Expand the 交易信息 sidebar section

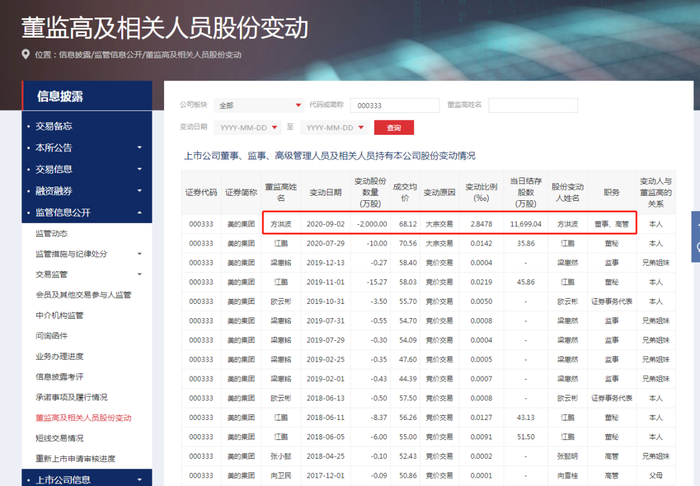pos(139,169)
